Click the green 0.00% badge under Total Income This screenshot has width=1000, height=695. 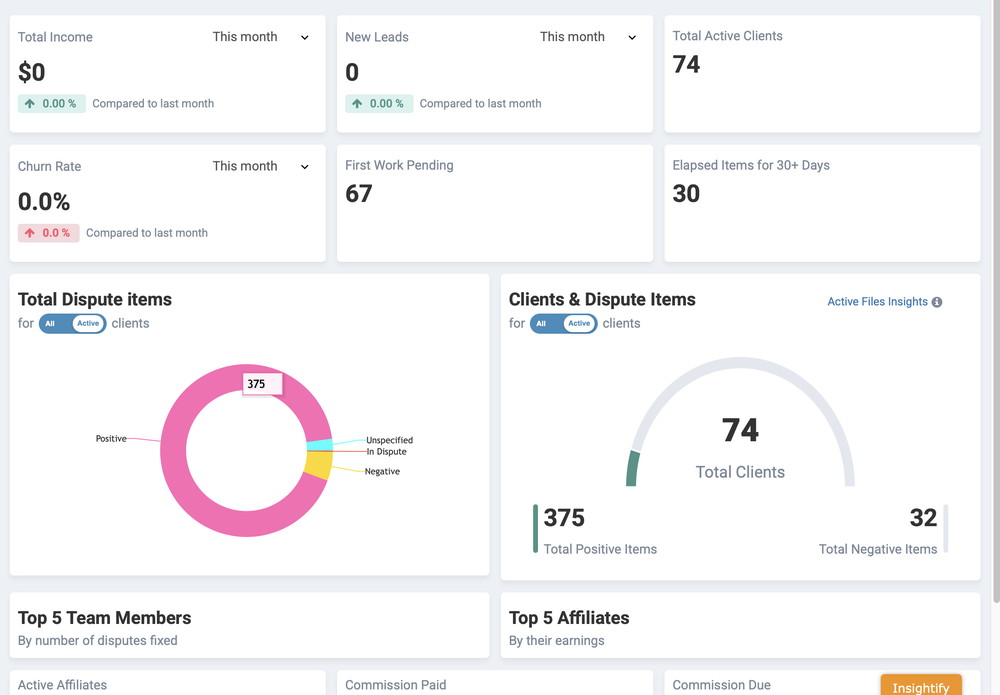click(x=51, y=103)
